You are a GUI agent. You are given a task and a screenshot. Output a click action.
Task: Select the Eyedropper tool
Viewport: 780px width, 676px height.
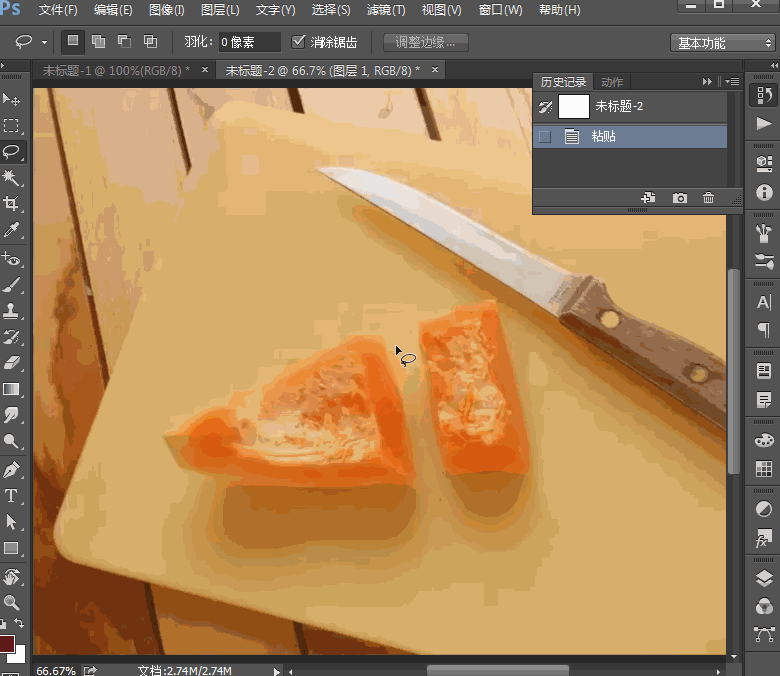pos(11,229)
